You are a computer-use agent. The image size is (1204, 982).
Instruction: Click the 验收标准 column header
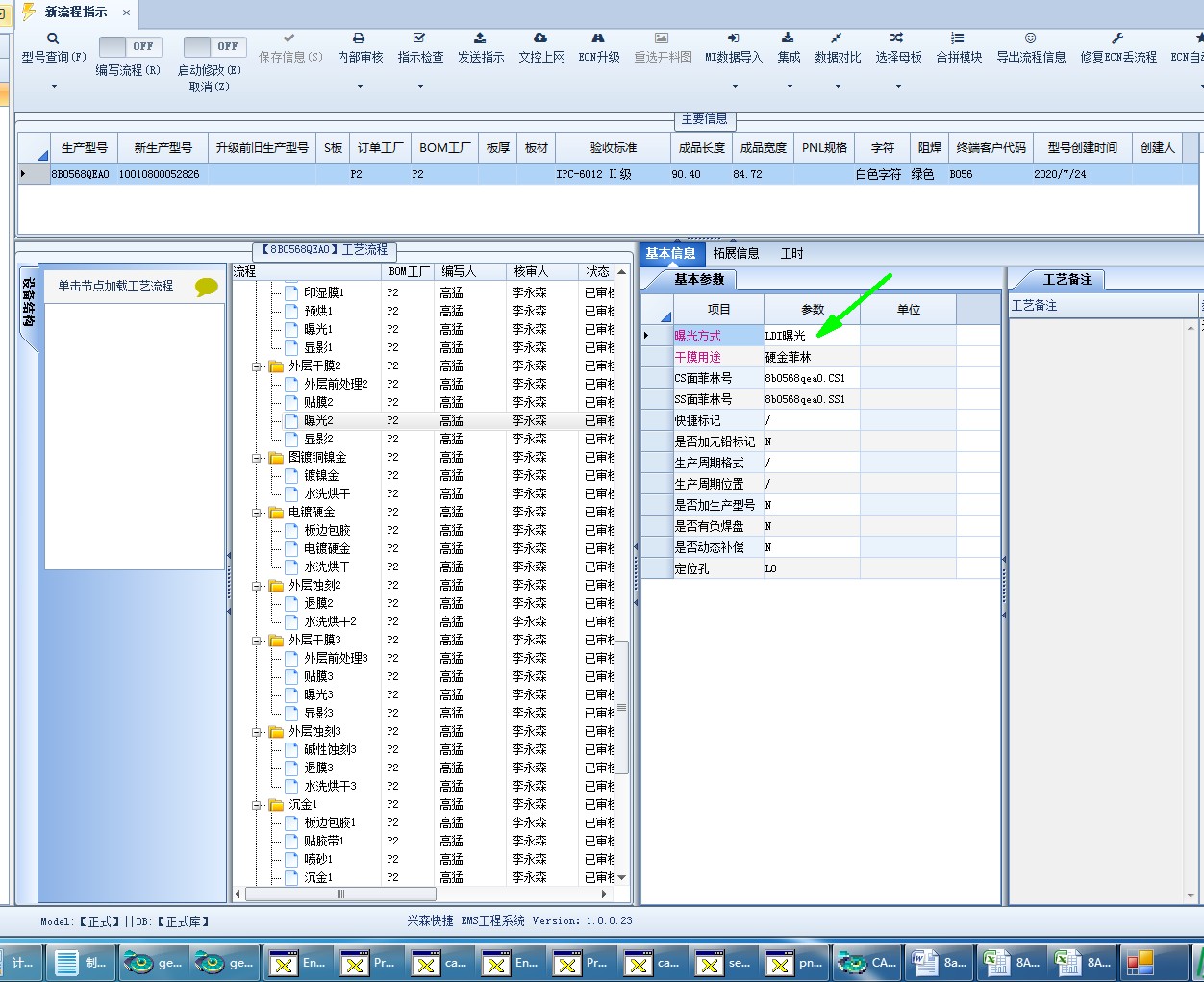click(613, 148)
